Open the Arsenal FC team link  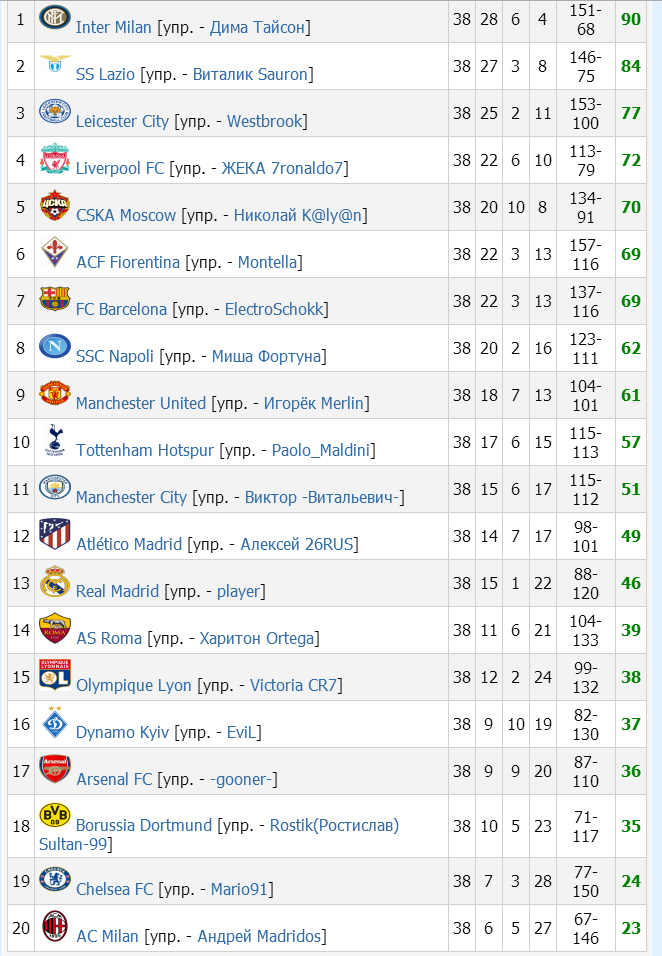pyautogui.click(x=115, y=780)
